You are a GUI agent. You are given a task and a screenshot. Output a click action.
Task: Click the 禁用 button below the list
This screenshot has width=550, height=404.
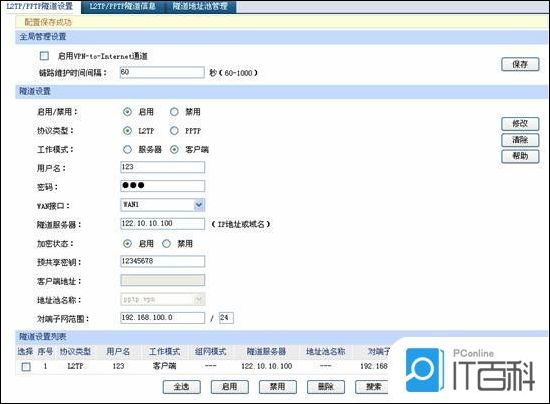pyautogui.click(x=278, y=387)
